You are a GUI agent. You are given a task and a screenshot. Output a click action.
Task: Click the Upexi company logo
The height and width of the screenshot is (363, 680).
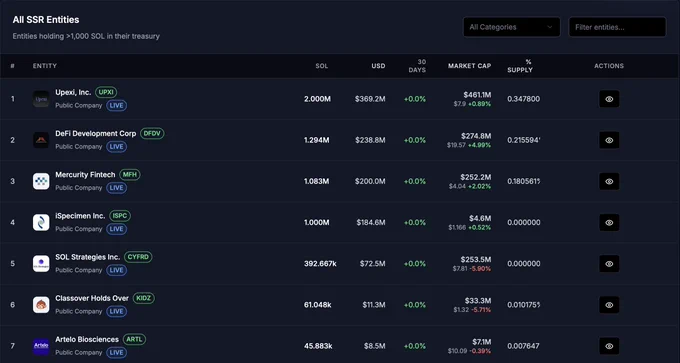click(41, 99)
